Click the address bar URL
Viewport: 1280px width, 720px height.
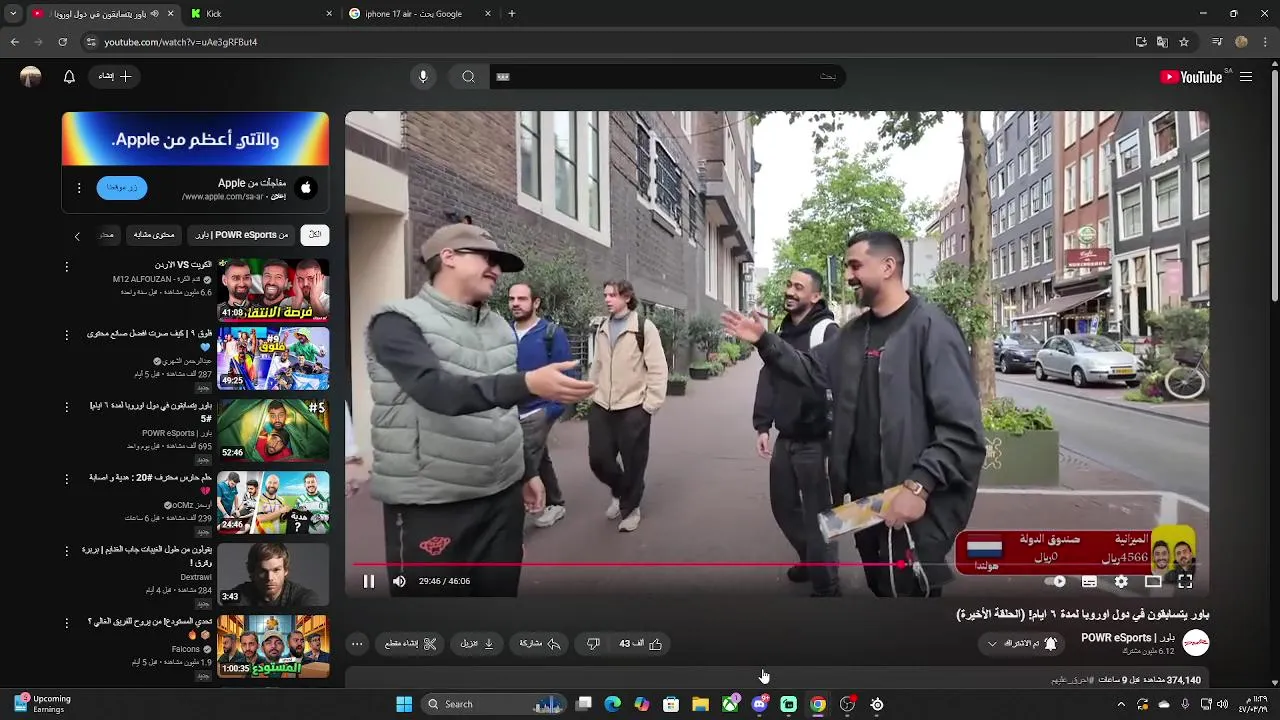coord(181,42)
